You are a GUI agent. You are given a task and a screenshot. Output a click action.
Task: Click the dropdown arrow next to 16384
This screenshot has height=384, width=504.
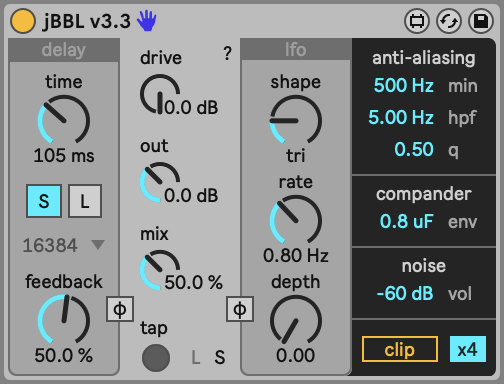[98, 245]
